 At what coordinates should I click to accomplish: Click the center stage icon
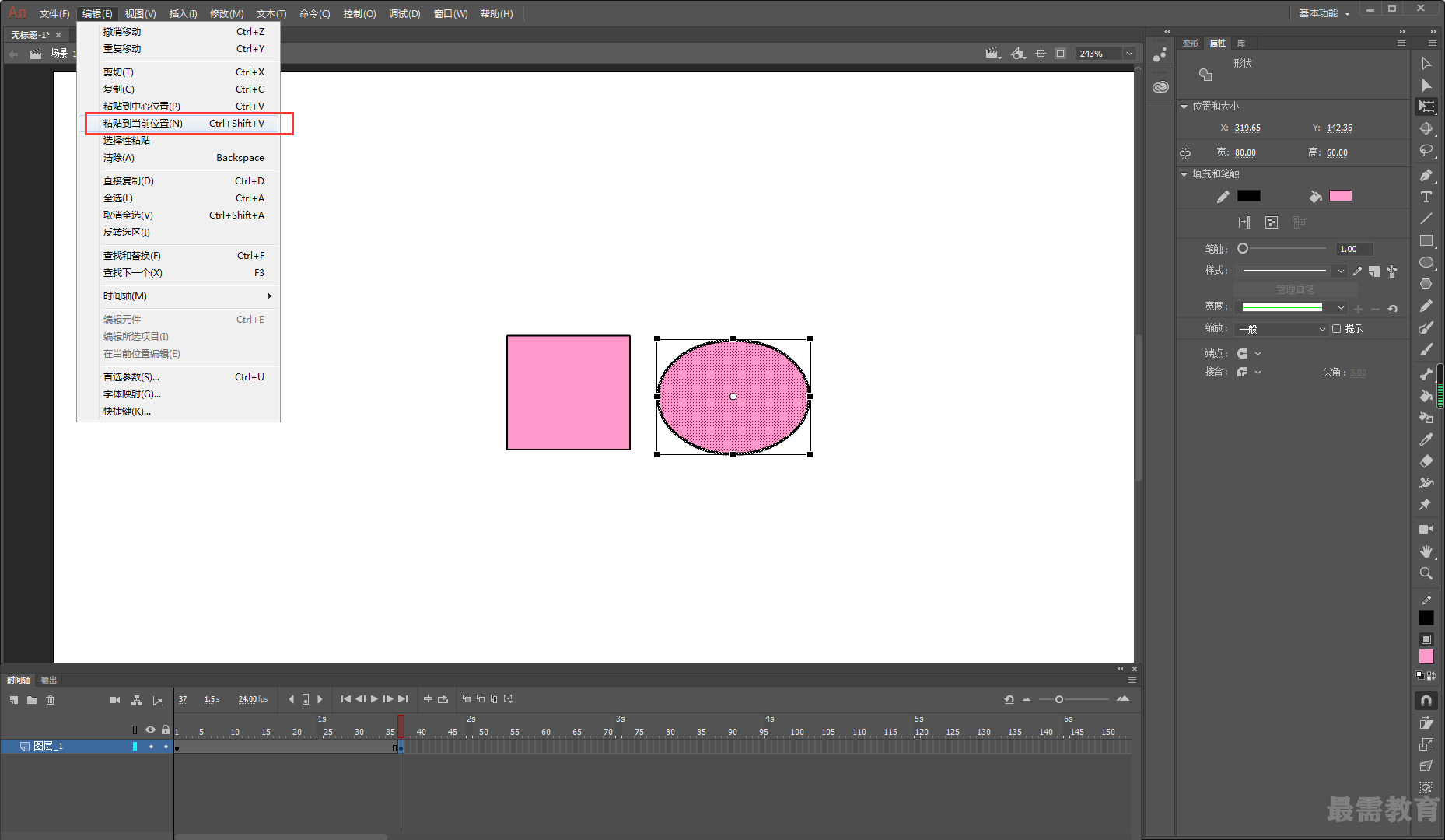click(1041, 54)
